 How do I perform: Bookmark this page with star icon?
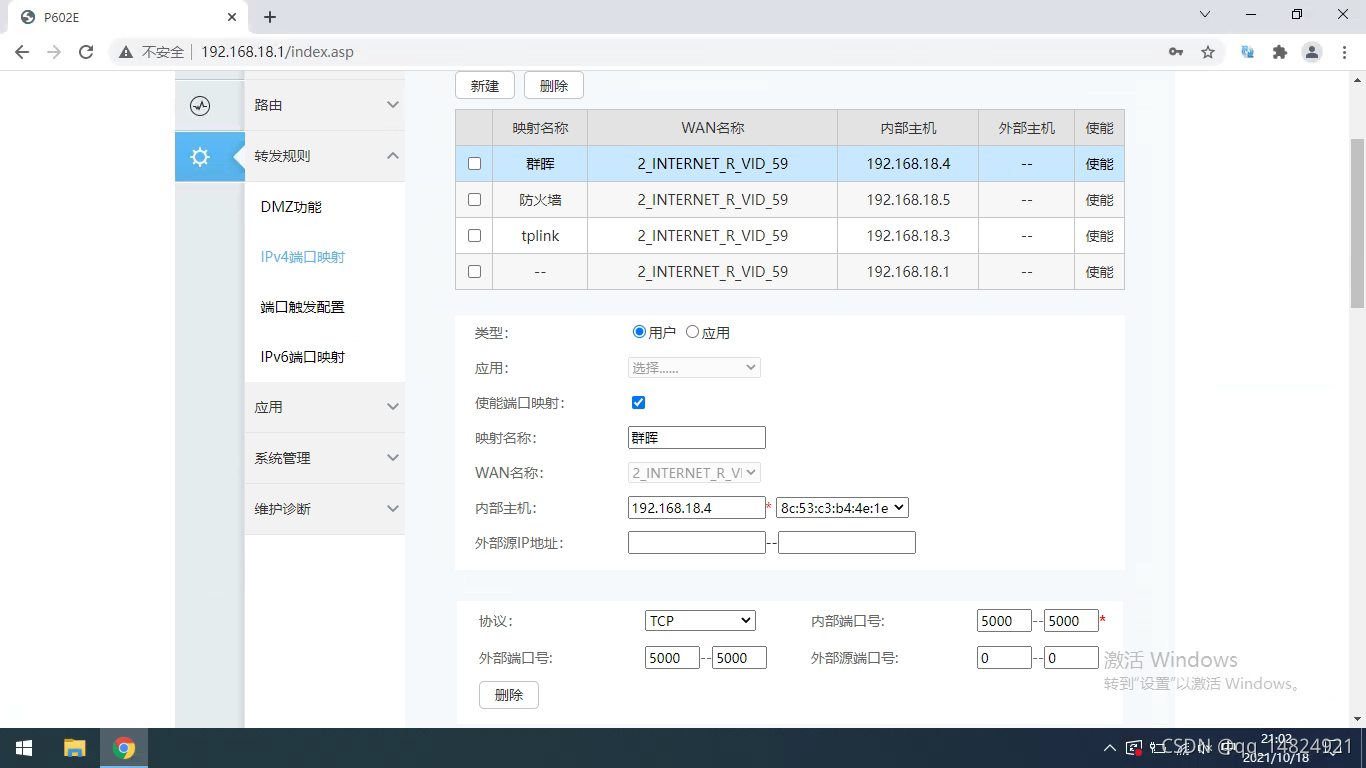pyautogui.click(x=1208, y=52)
